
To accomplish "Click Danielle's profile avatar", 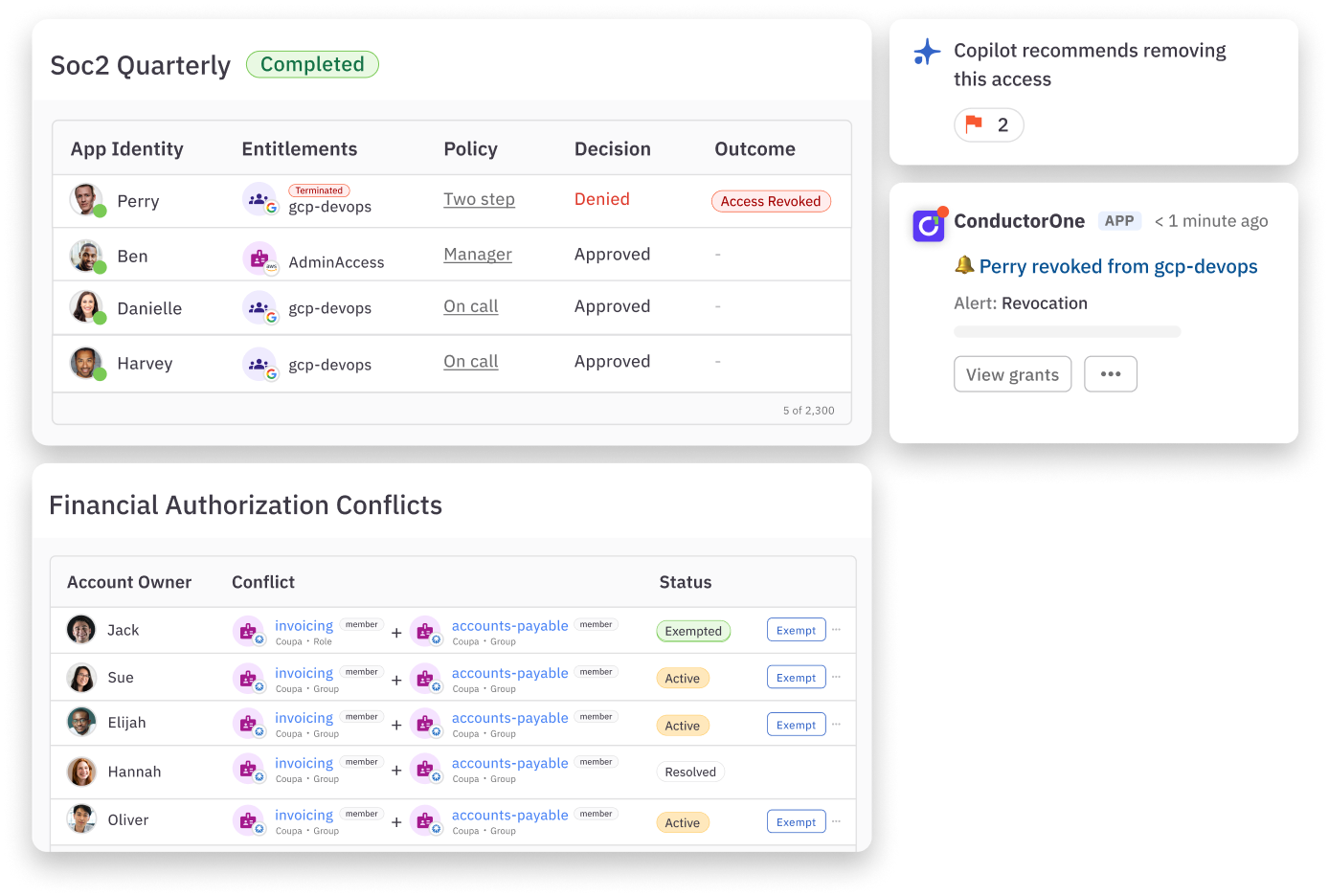I will [86, 307].
